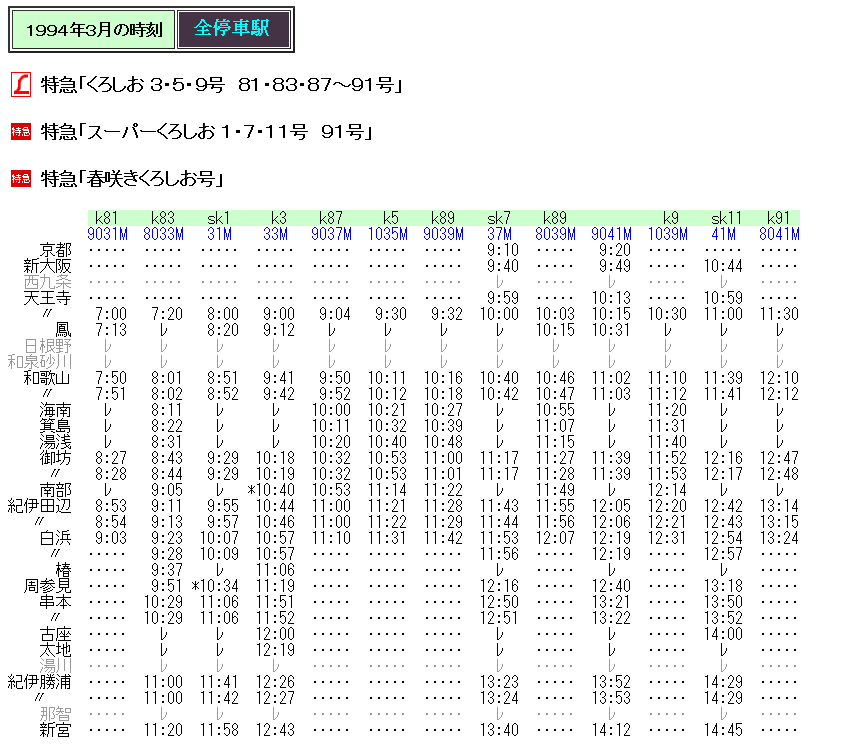Screen dimensions: 850x744
Task: Select train number 9041M
Action: pyautogui.click(x=611, y=234)
